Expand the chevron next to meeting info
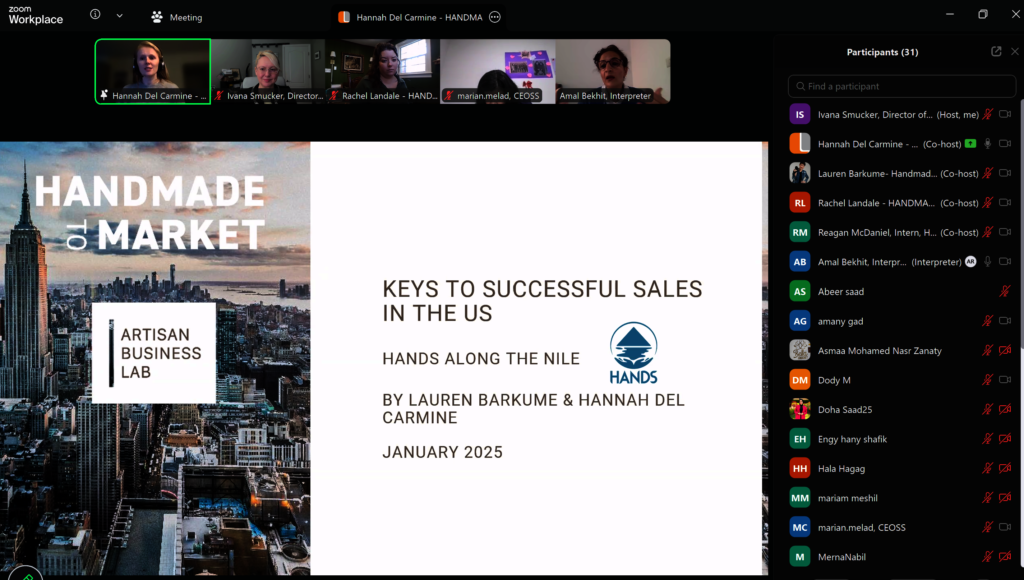This screenshot has width=1024, height=580. (120, 15)
